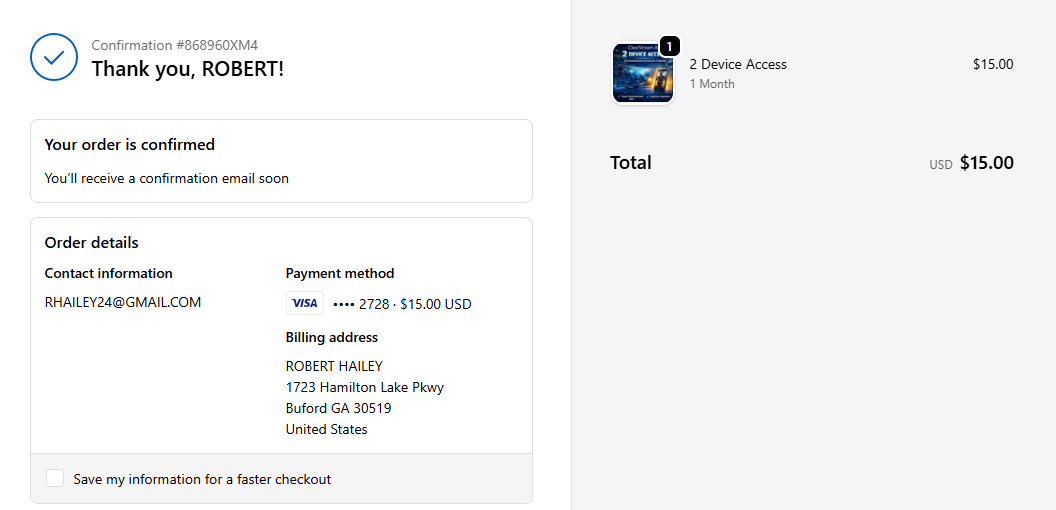The width and height of the screenshot is (1056, 510).
Task: Click the 'Your order is confirmed' heading
Action: (130, 145)
